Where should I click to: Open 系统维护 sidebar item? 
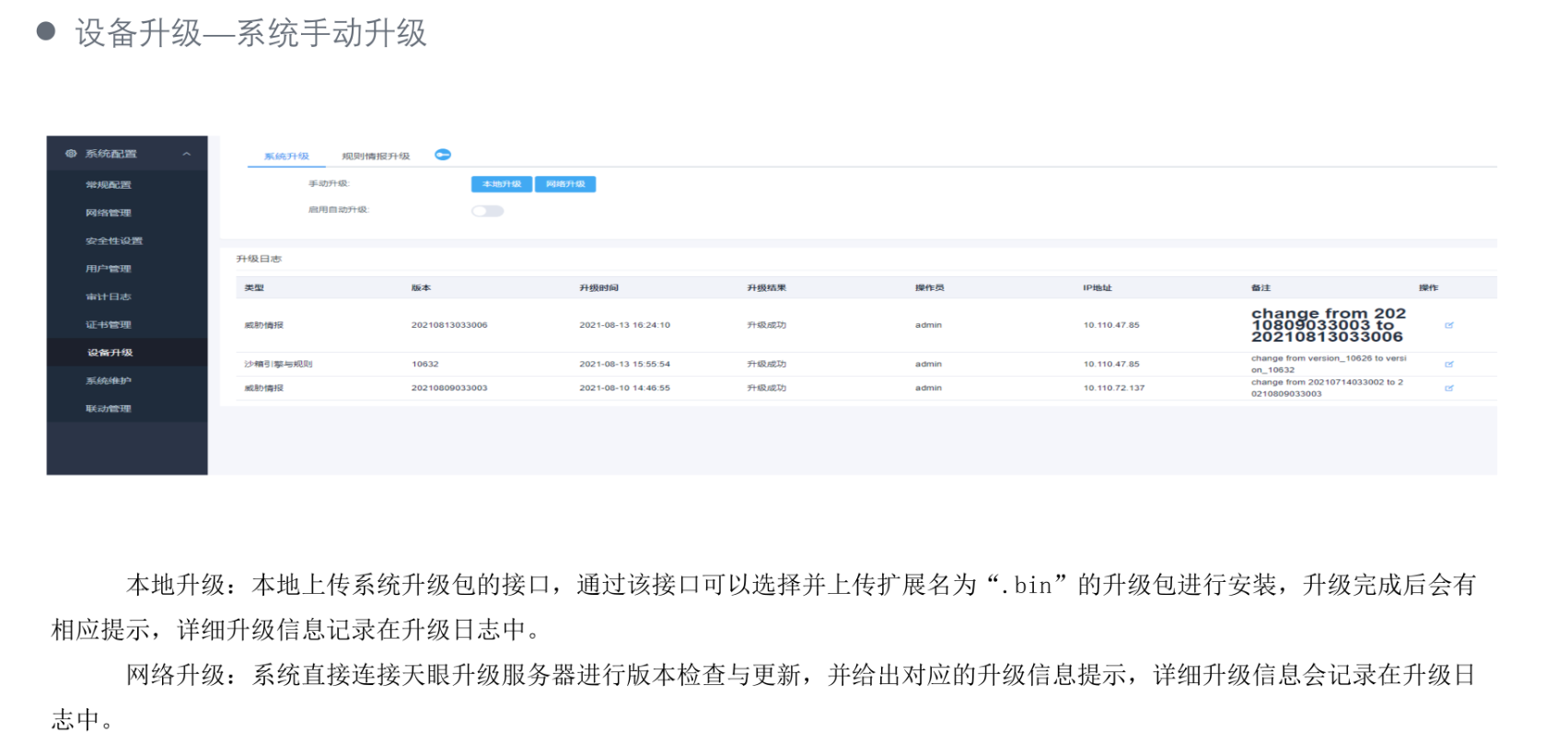109,381
